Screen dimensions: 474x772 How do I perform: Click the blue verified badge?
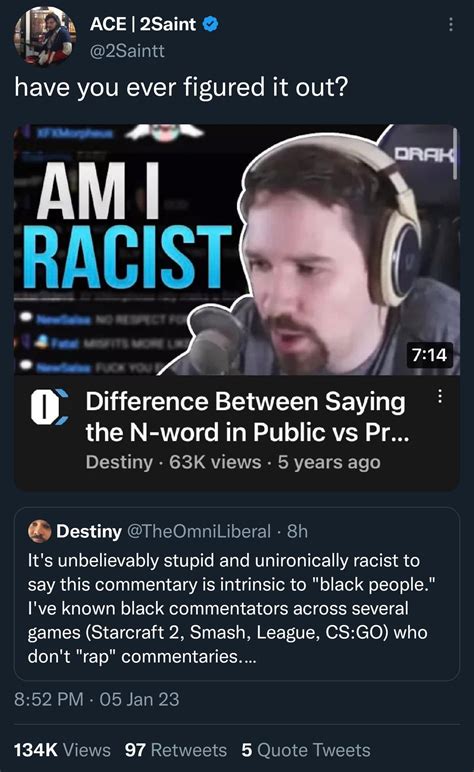(210, 24)
